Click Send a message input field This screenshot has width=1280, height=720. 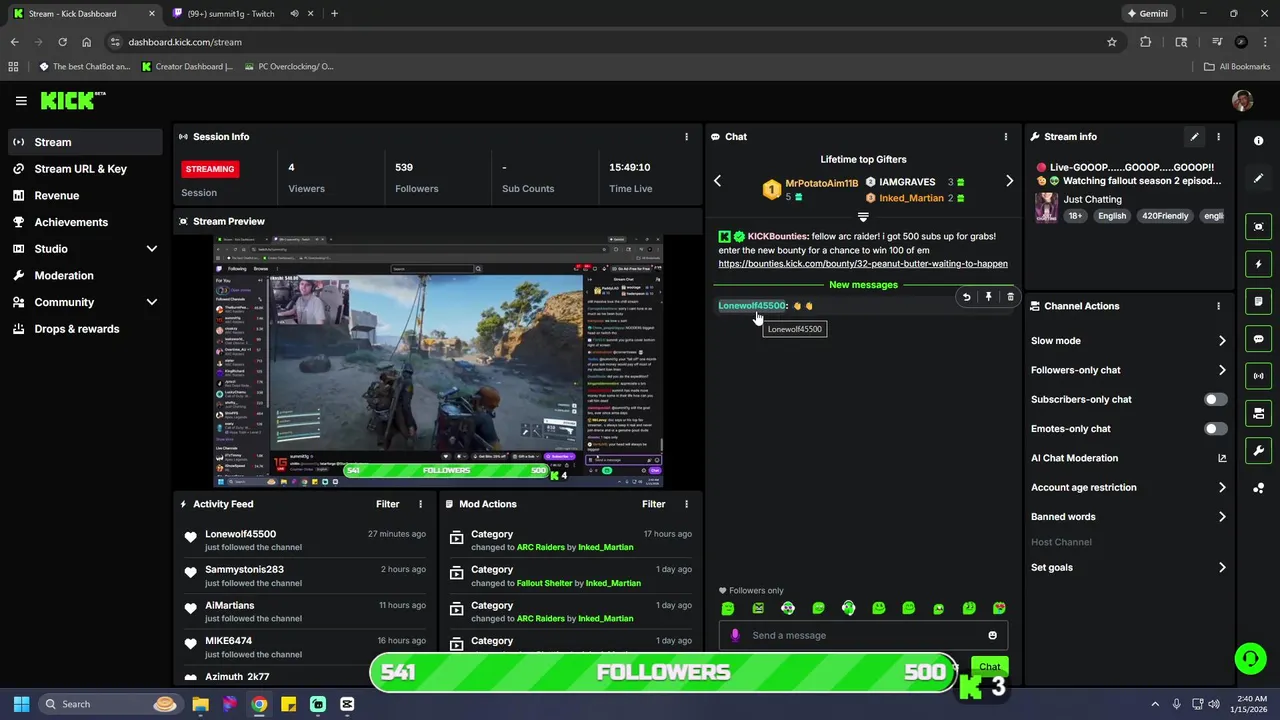[863, 635]
